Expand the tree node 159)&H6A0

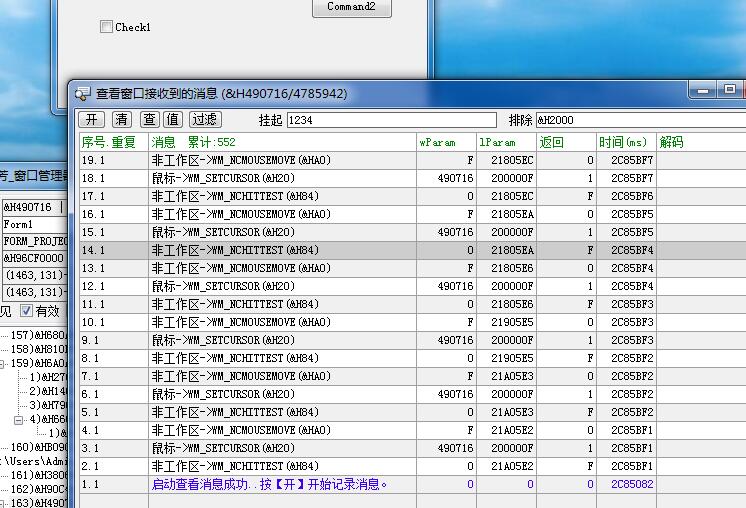tap(1, 364)
